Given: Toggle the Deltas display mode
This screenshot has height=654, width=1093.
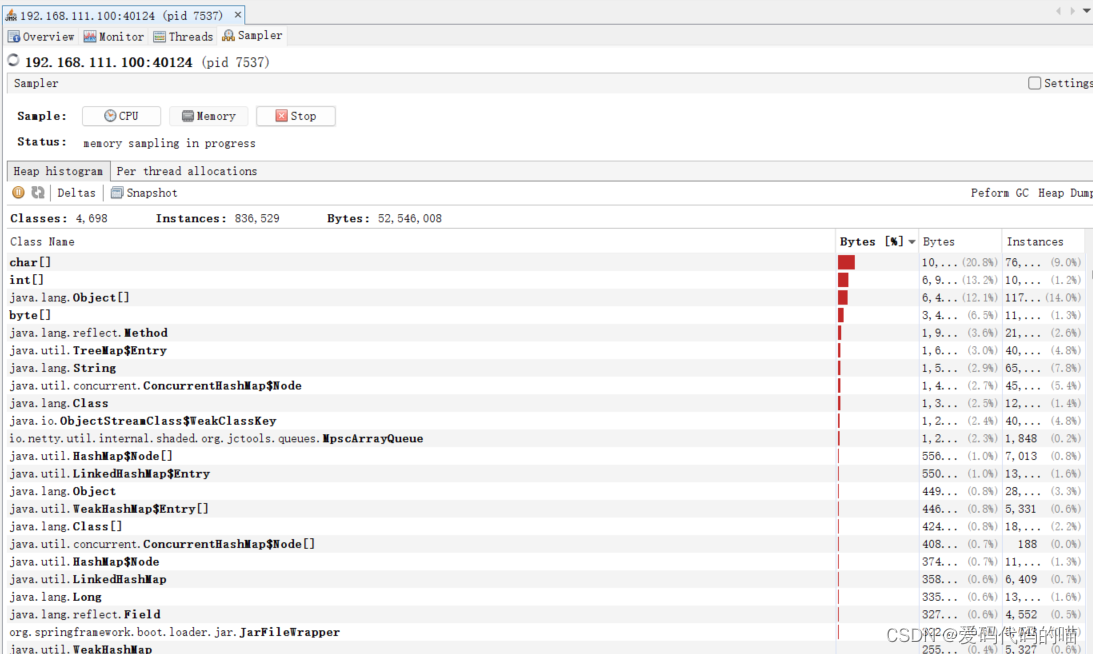Looking at the screenshot, I should point(76,192).
